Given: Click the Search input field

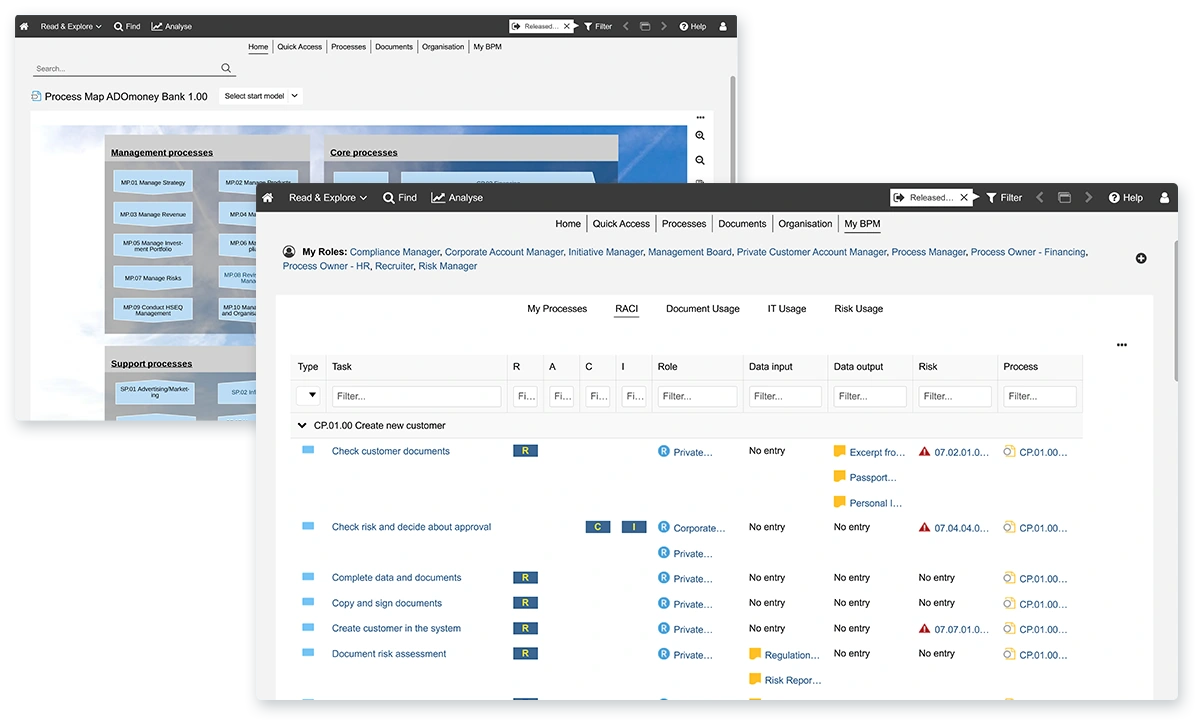Looking at the screenshot, I should point(130,69).
